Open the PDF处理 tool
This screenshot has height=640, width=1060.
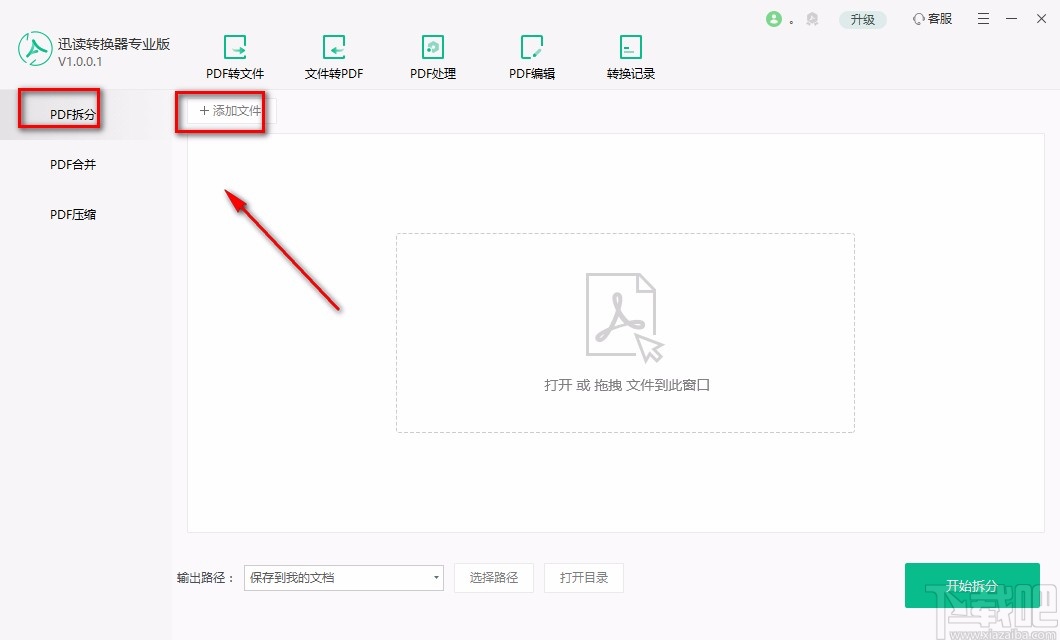(432, 55)
